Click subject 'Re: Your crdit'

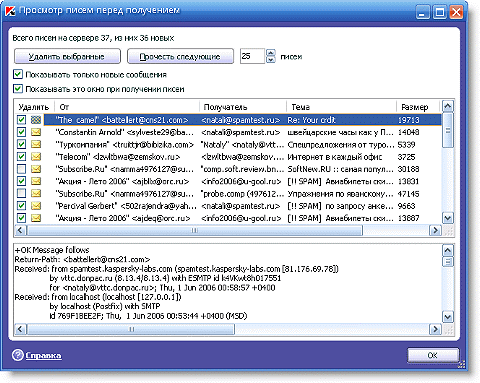311,120
